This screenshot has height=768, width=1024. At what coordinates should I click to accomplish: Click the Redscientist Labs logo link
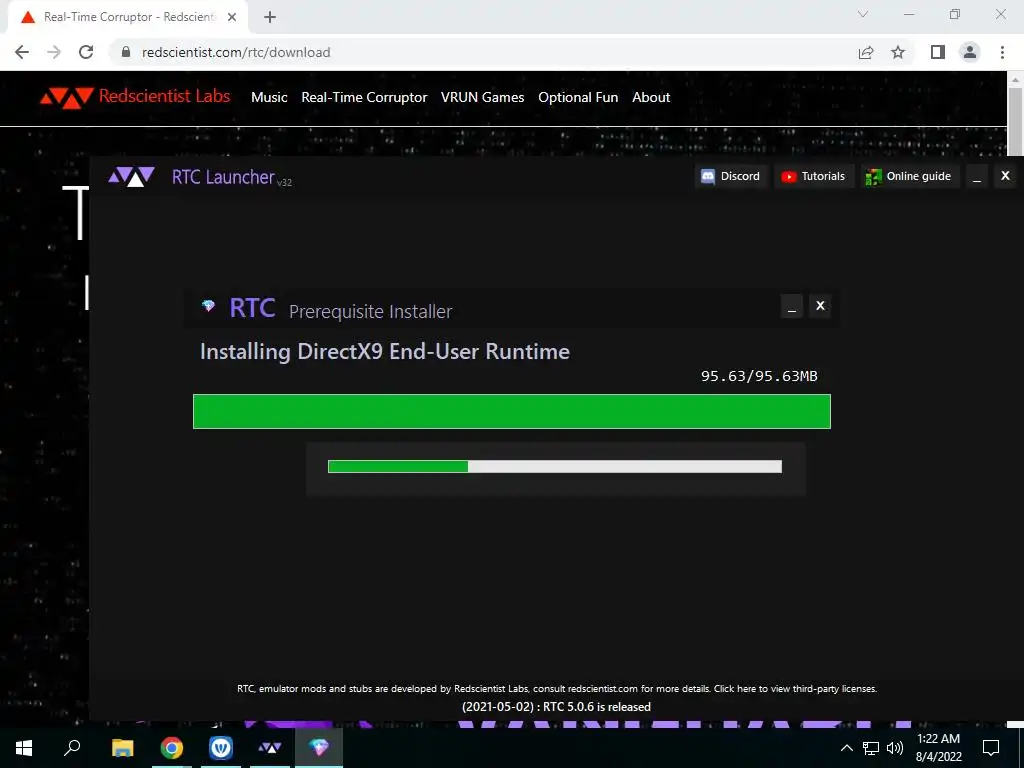coord(135,97)
